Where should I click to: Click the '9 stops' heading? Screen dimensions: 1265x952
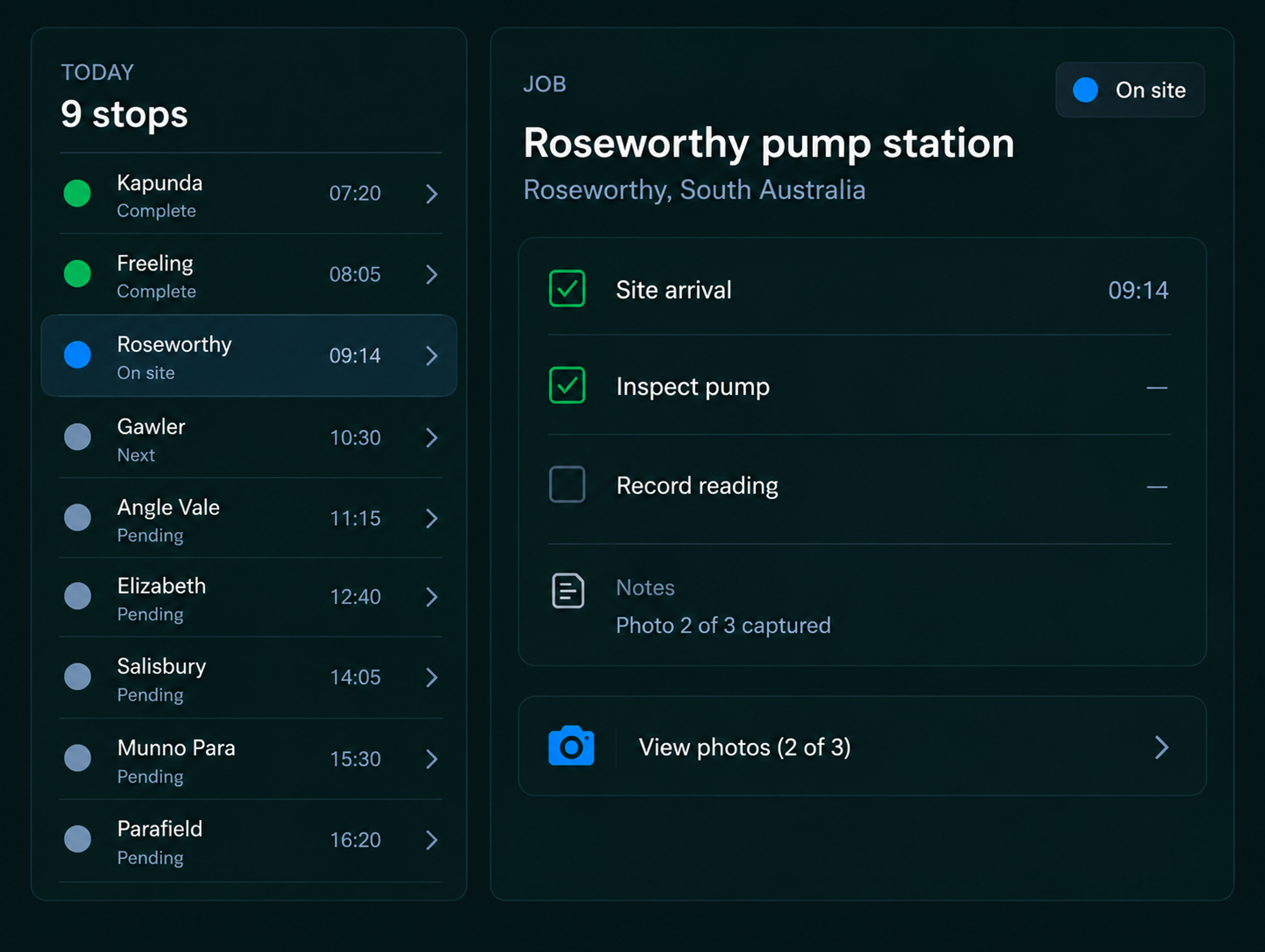coord(124,114)
